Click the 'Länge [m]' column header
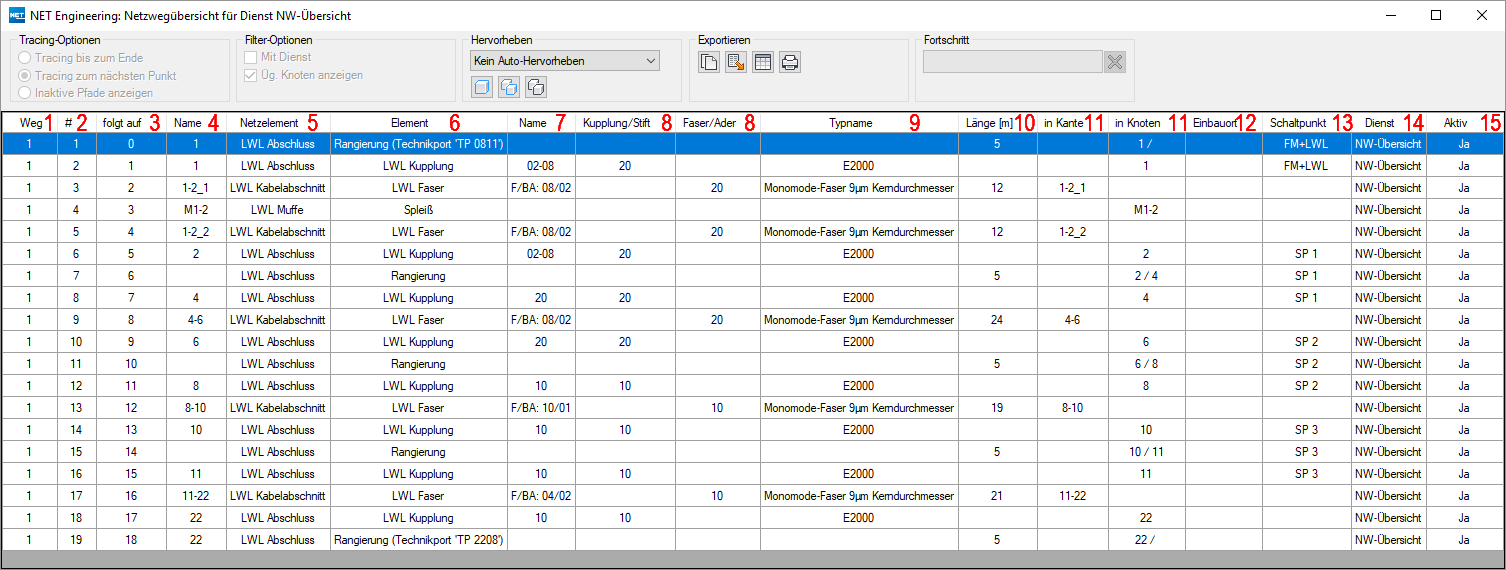Image resolution: width=1506 pixels, height=570 pixels. pos(997,122)
